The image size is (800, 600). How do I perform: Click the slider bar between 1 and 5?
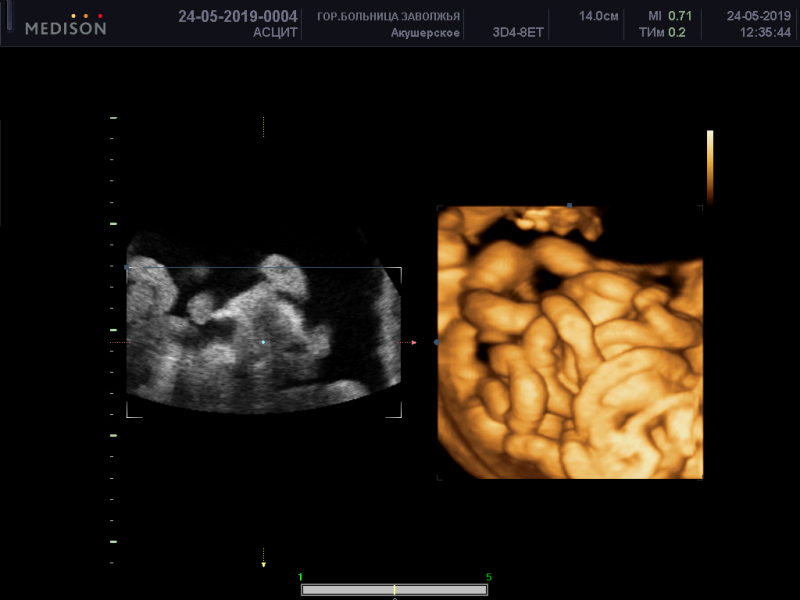[394, 590]
